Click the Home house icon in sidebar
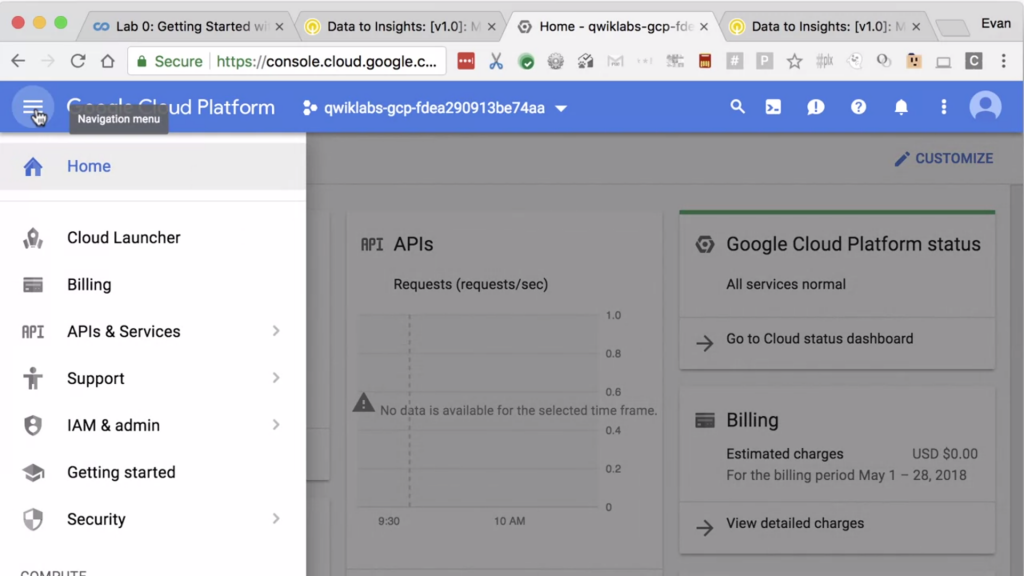 33,167
